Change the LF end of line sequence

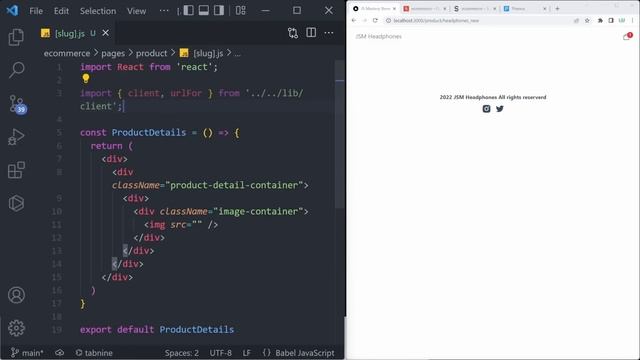(x=247, y=353)
